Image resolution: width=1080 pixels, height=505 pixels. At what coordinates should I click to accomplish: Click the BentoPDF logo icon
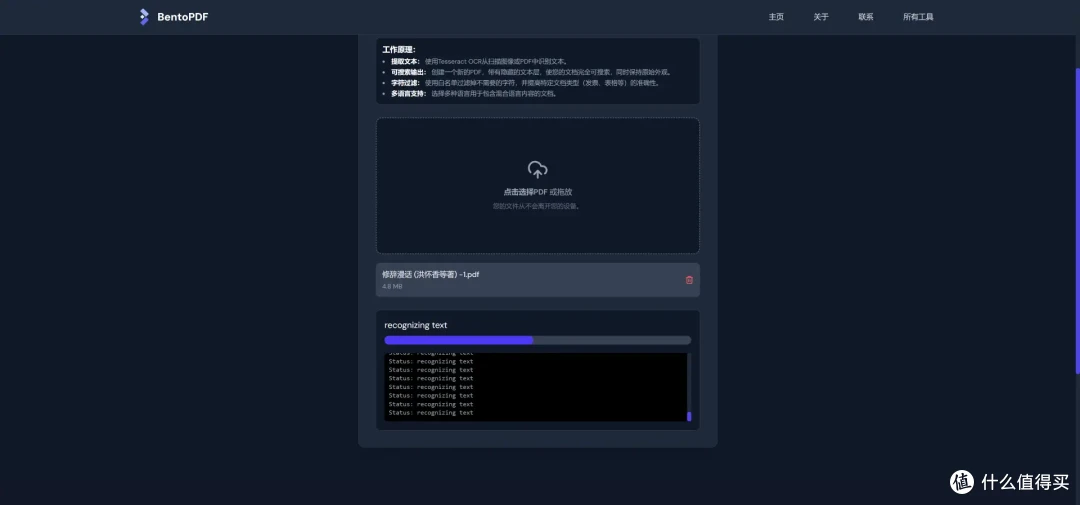[144, 17]
